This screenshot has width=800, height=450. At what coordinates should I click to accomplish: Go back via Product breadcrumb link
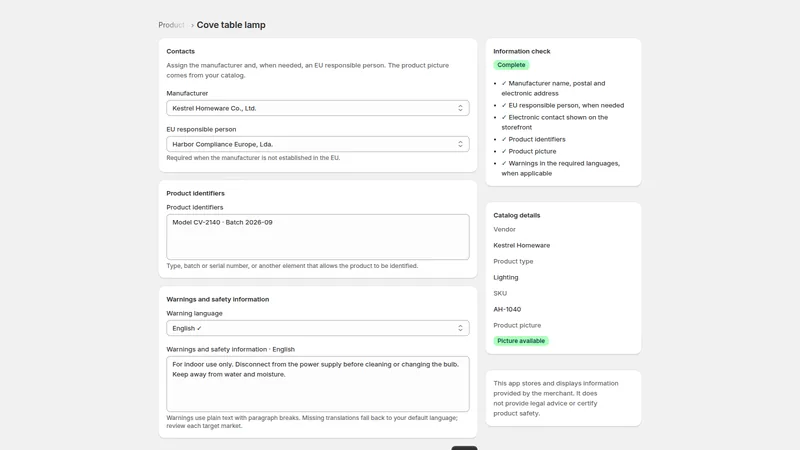coord(171,25)
